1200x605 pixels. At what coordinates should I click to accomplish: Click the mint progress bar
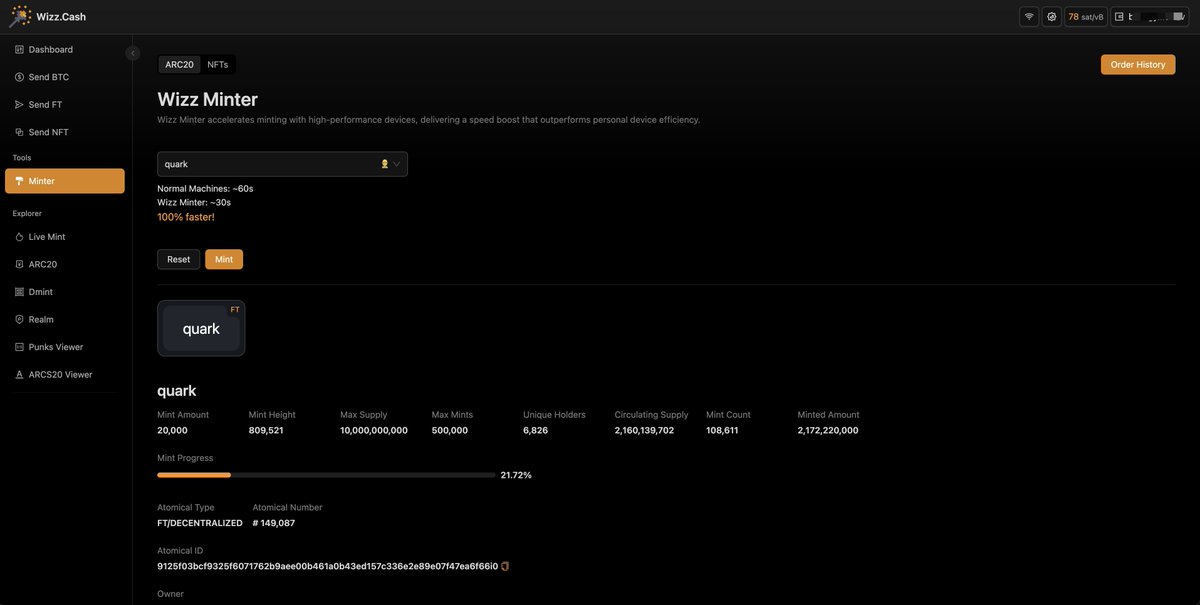(327, 472)
